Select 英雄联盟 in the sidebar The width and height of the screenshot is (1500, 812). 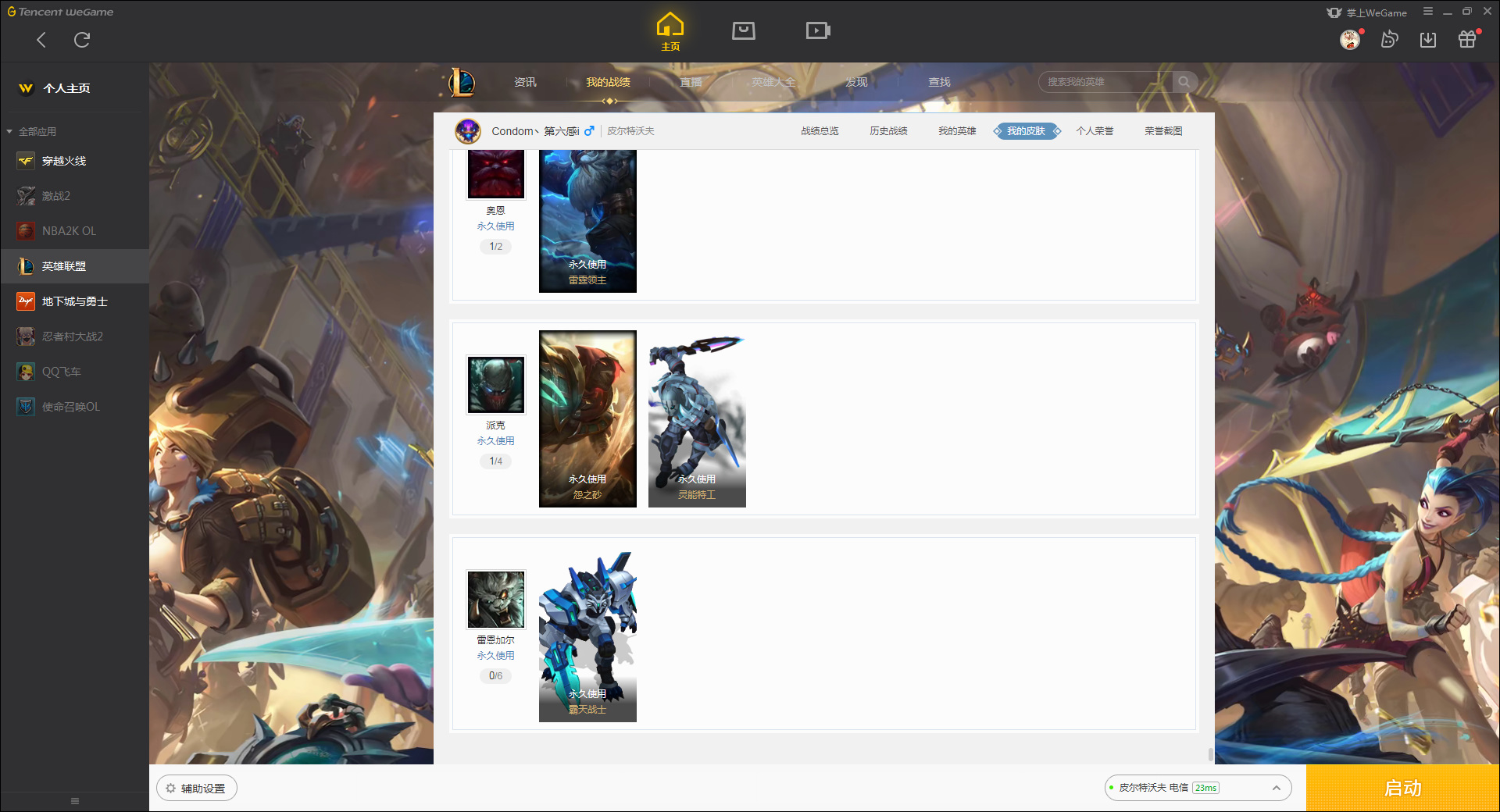pos(74,266)
